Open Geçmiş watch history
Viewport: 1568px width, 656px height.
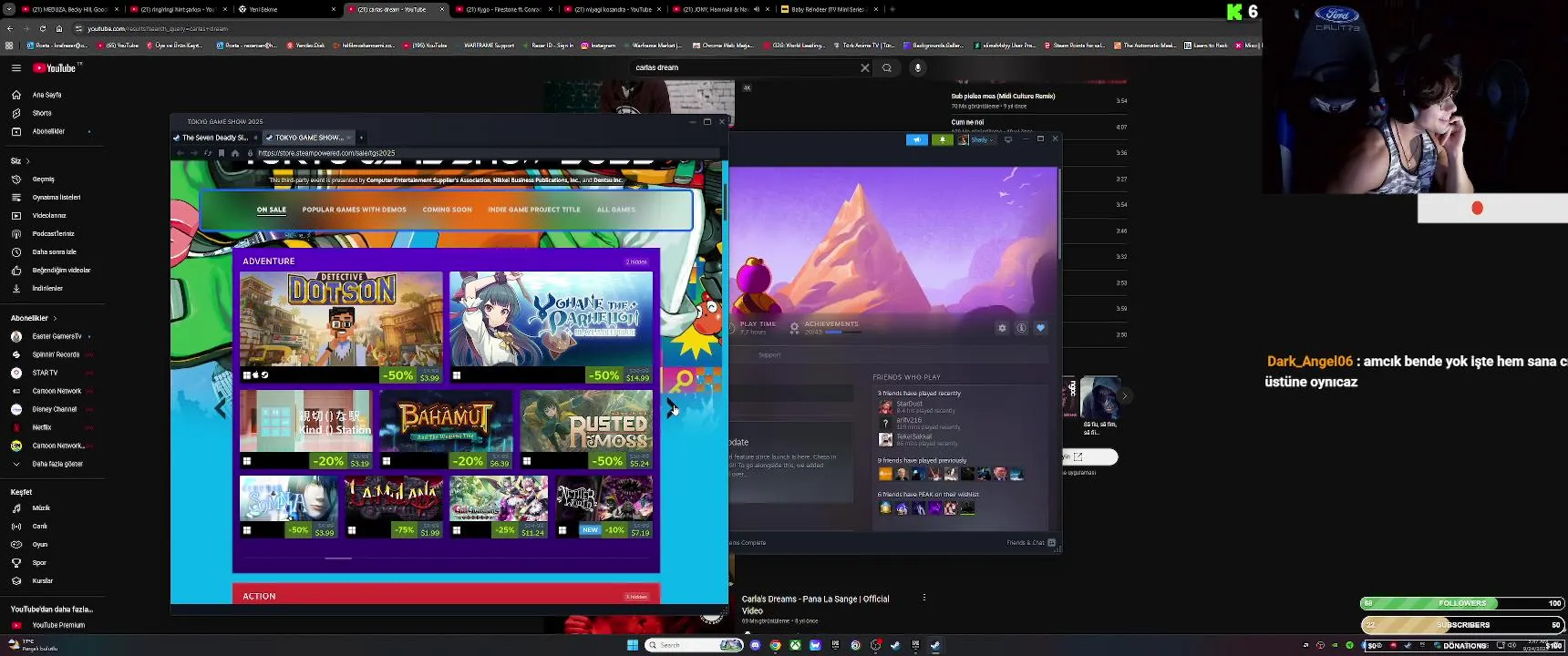point(41,179)
